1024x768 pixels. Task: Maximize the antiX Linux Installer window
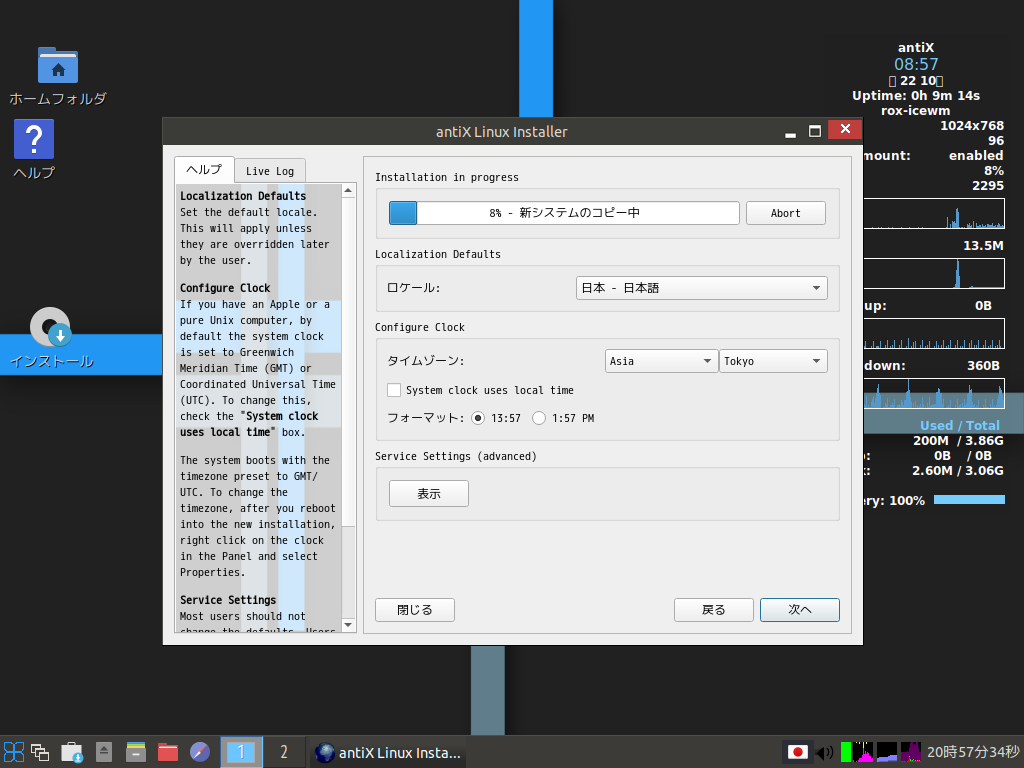[x=815, y=131]
